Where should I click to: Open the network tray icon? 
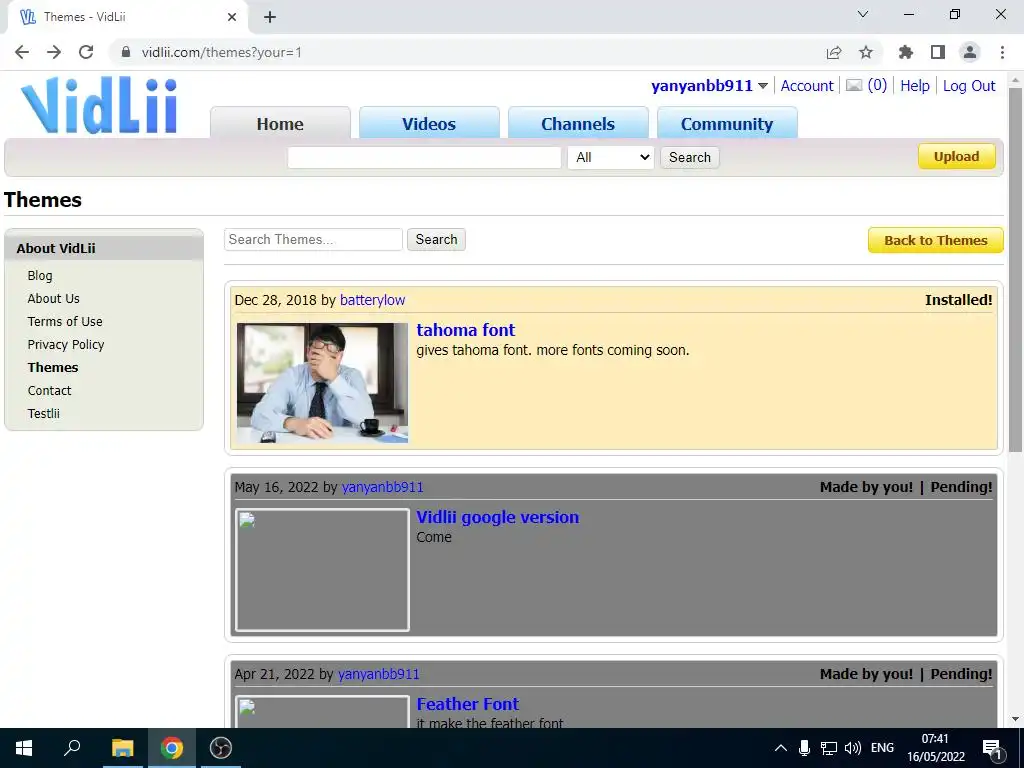point(829,748)
